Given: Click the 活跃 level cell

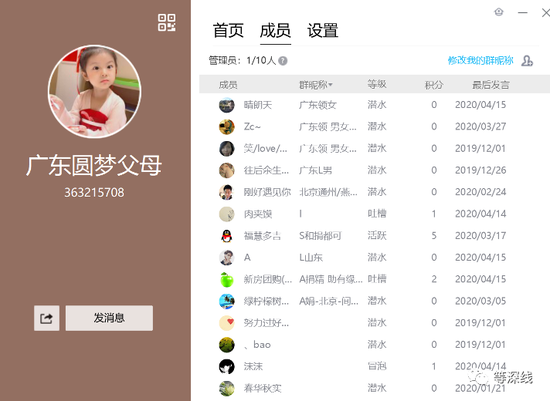Looking at the screenshot, I should click(x=377, y=235).
